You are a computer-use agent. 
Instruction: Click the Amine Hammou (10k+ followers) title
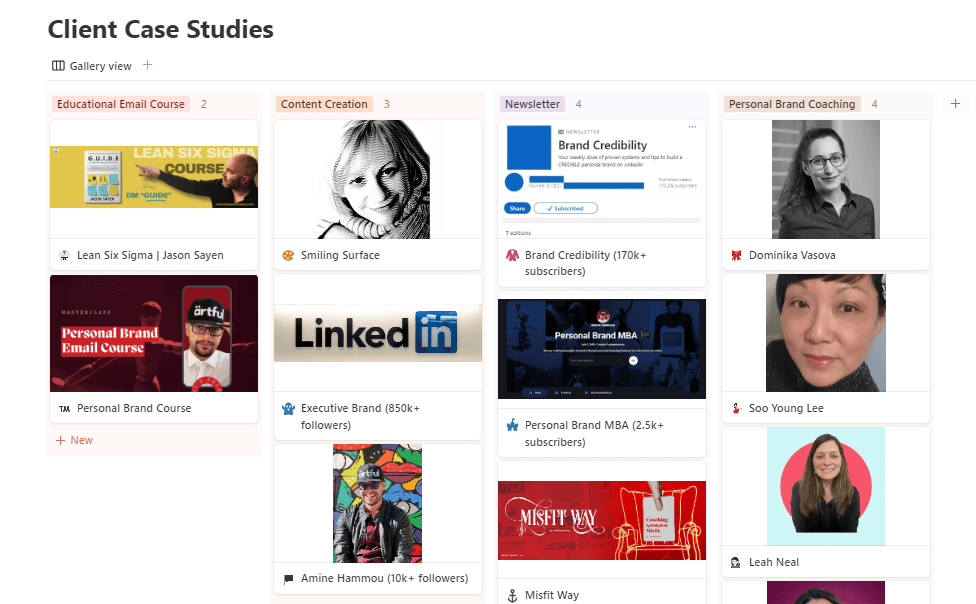click(x=384, y=578)
